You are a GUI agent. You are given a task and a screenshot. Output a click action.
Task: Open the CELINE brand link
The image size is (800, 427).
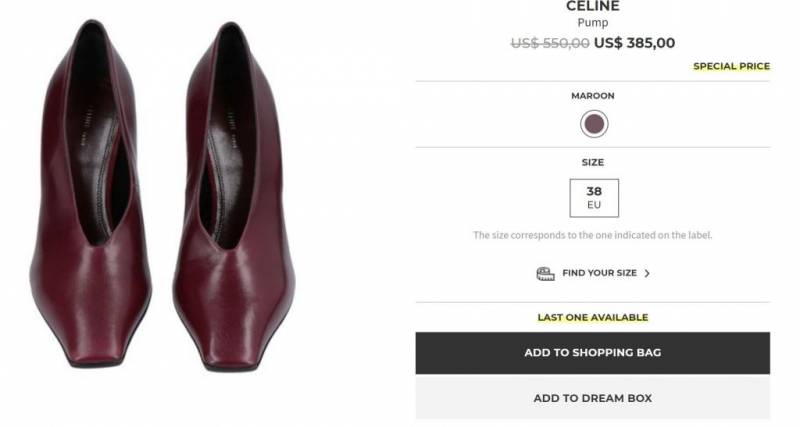coord(593,7)
